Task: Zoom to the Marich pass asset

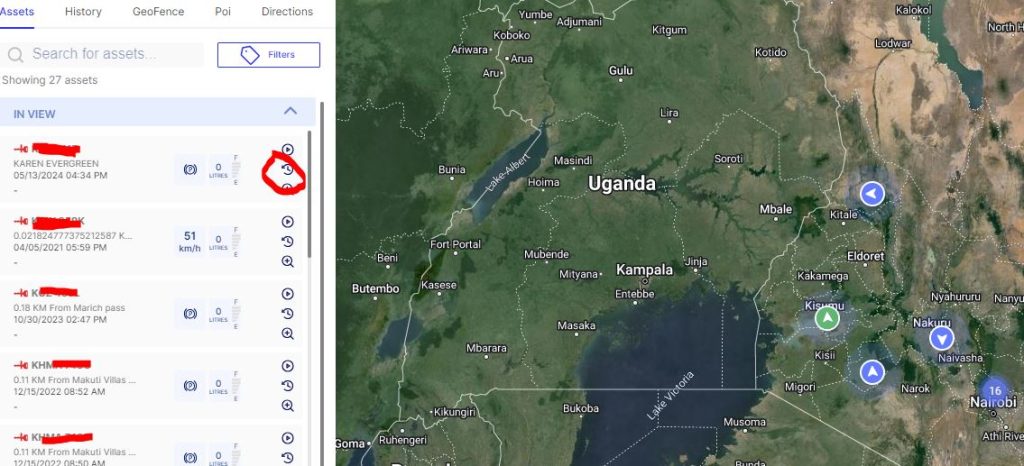Action: (287, 334)
